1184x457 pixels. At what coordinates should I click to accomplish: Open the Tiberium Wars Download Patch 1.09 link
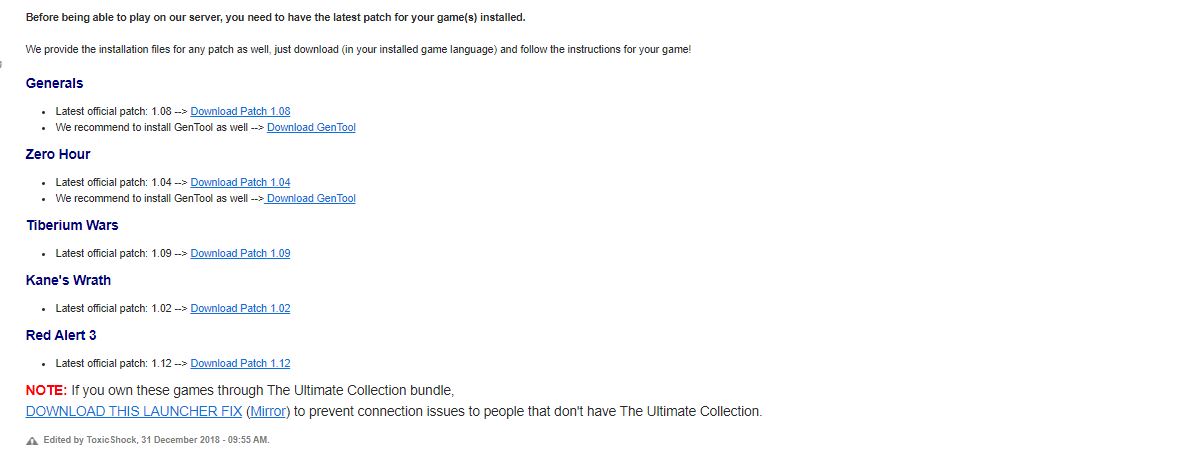(x=240, y=253)
